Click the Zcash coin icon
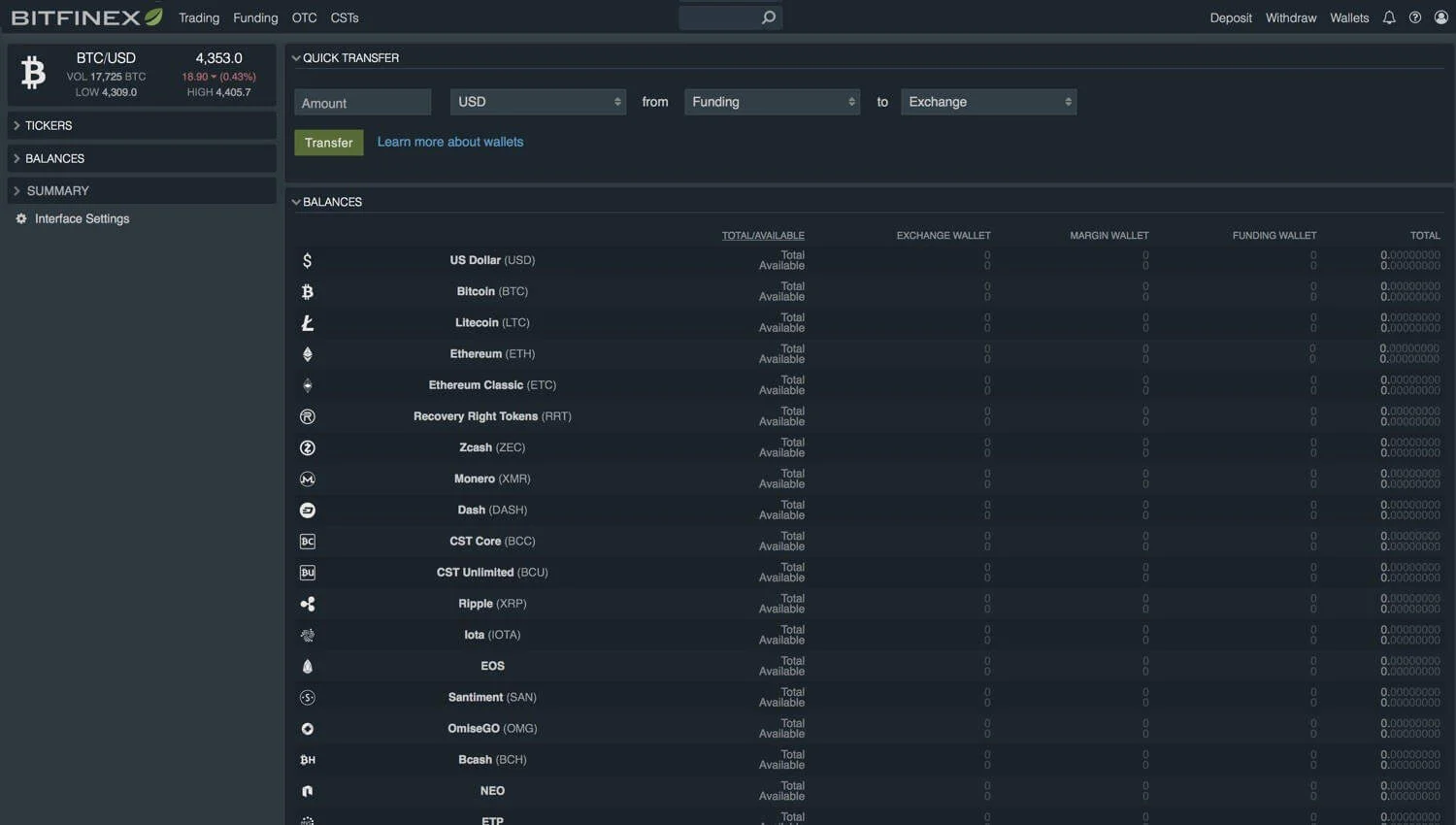 (x=307, y=447)
